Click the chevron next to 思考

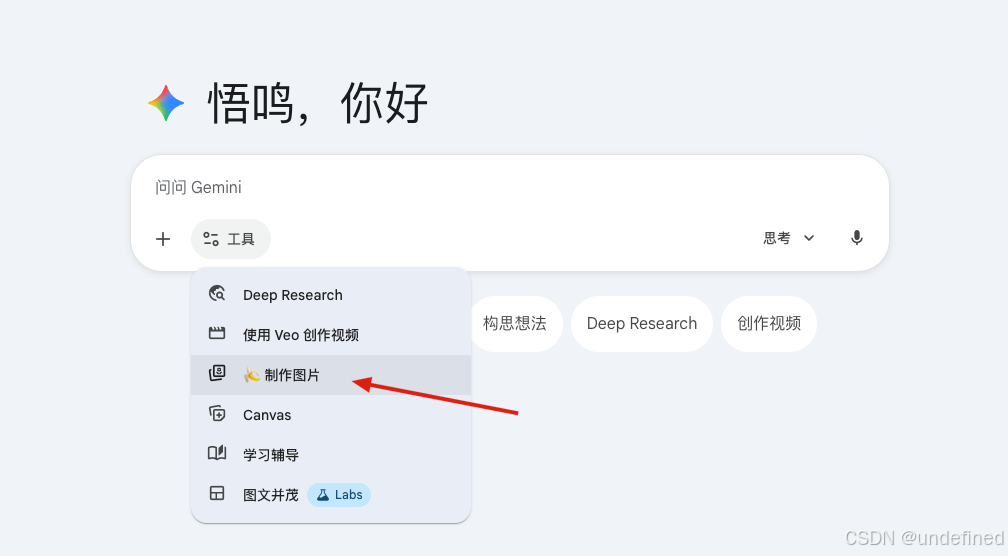pyautogui.click(x=809, y=238)
